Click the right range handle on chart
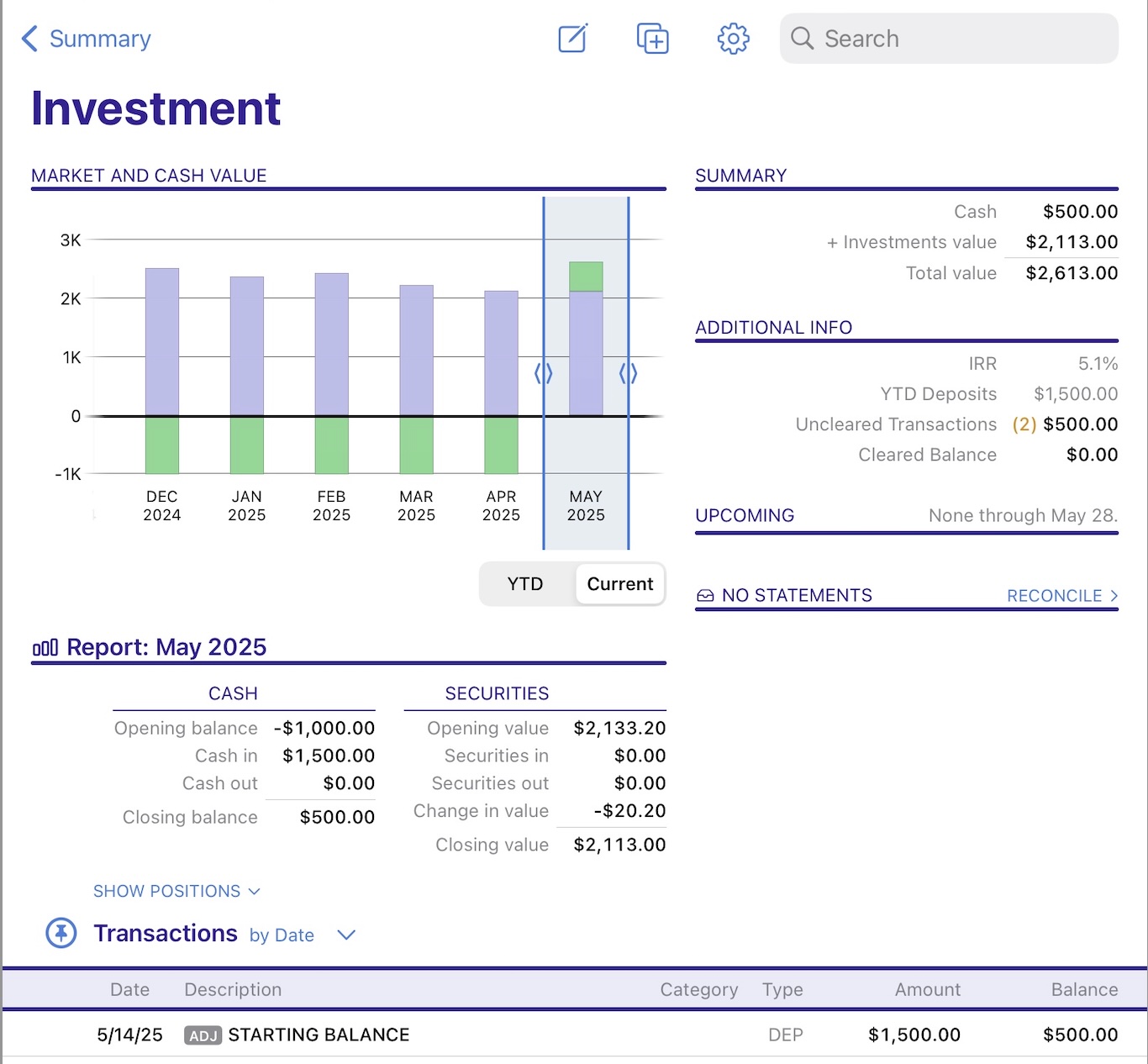This screenshot has height=1064, width=1148. [629, 373]
